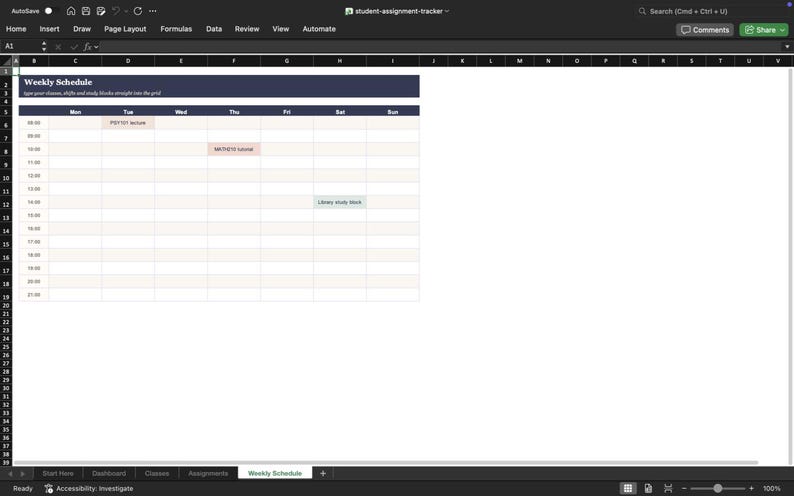The image size is (794, 496).
Task: Select the Library study block cell
Action: 340,202
